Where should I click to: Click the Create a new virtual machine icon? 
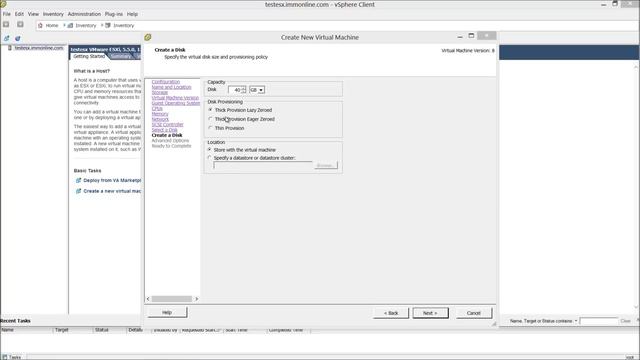click(x=78, y=191)
